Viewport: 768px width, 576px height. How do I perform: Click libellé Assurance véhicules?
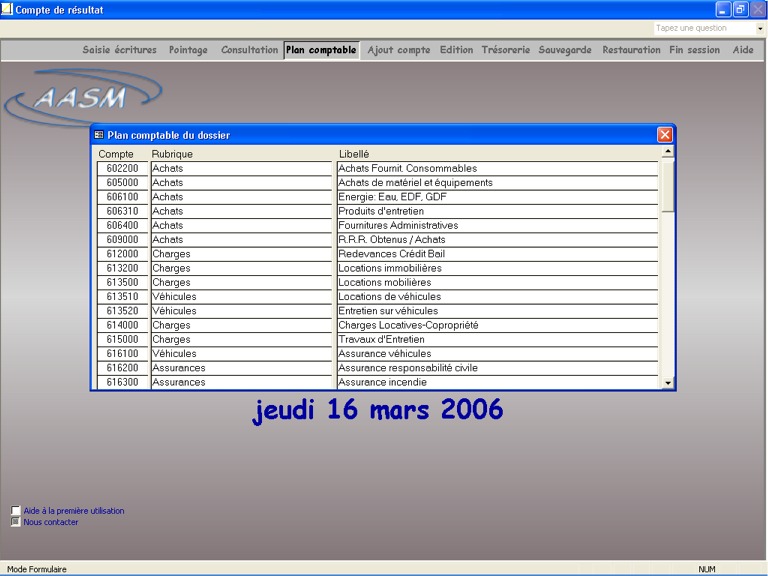pos(498,353)
